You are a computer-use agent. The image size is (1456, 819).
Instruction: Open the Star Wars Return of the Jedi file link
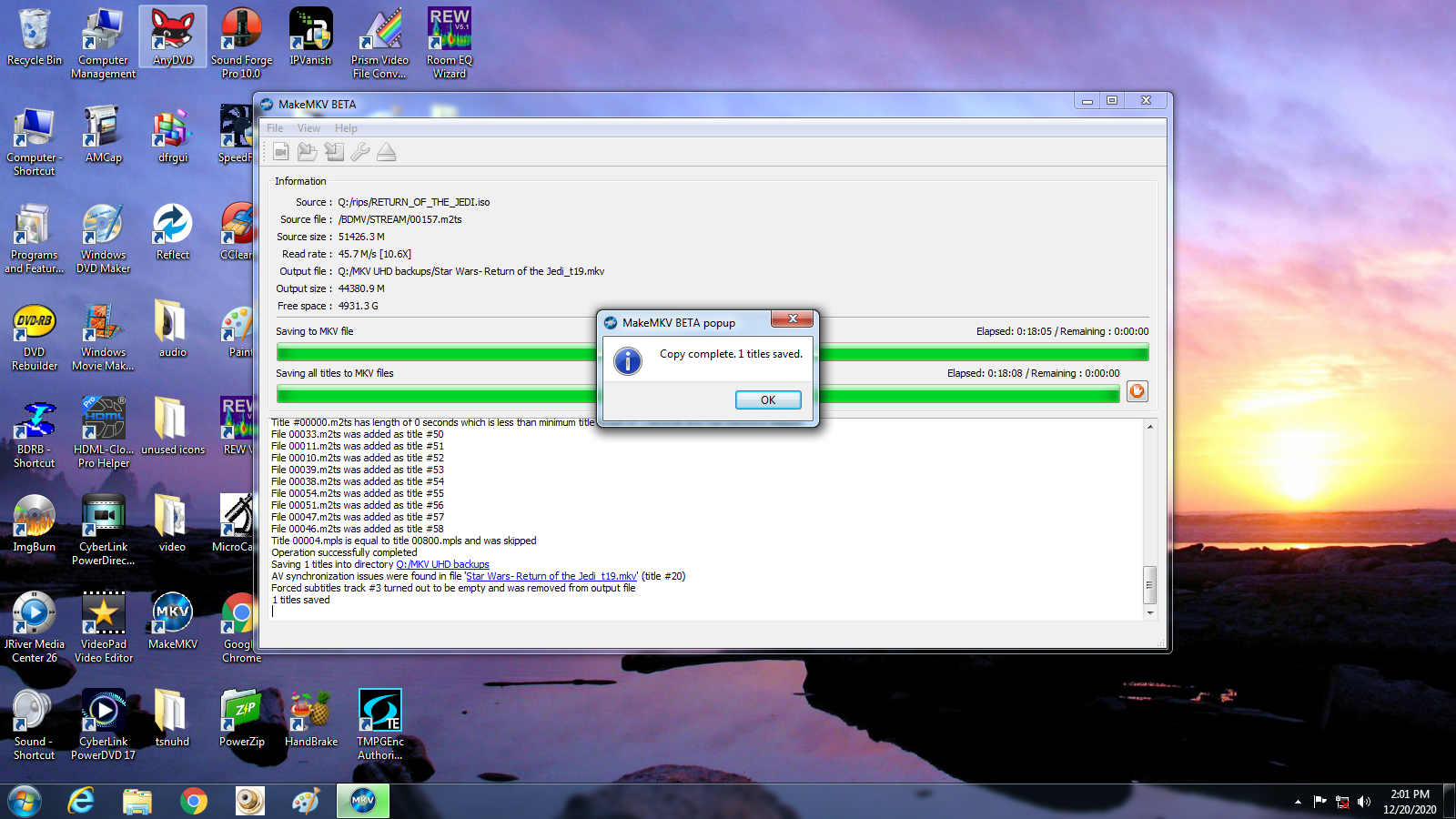click(551, 576)
